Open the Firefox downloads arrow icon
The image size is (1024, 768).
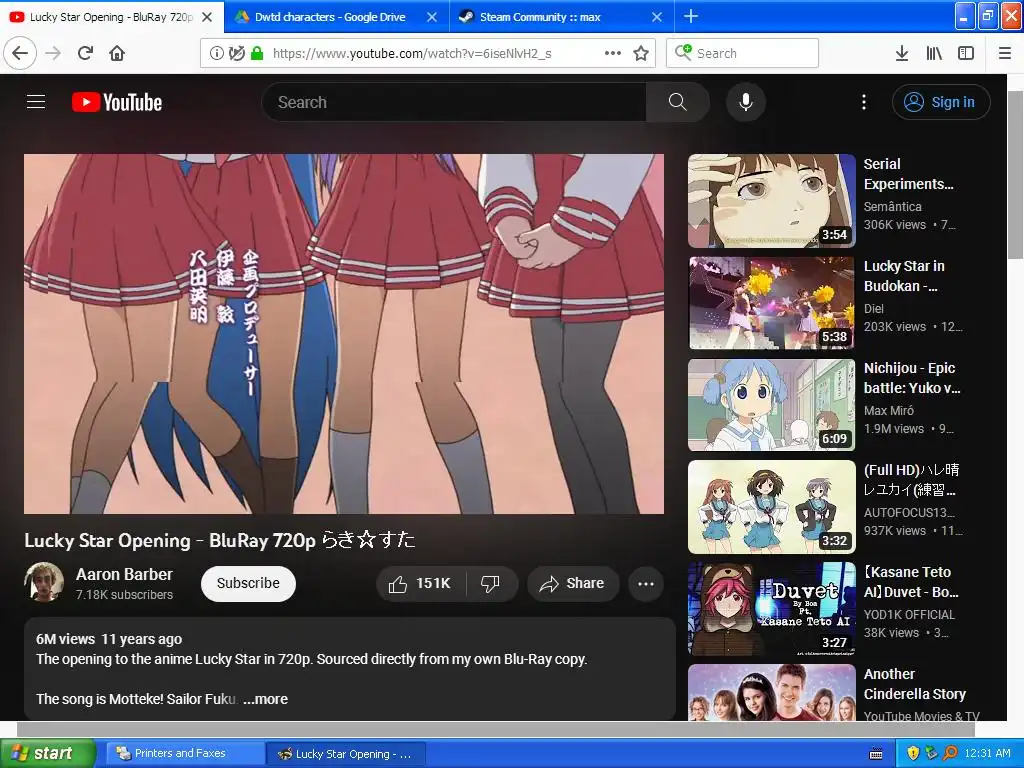(902, 54)
